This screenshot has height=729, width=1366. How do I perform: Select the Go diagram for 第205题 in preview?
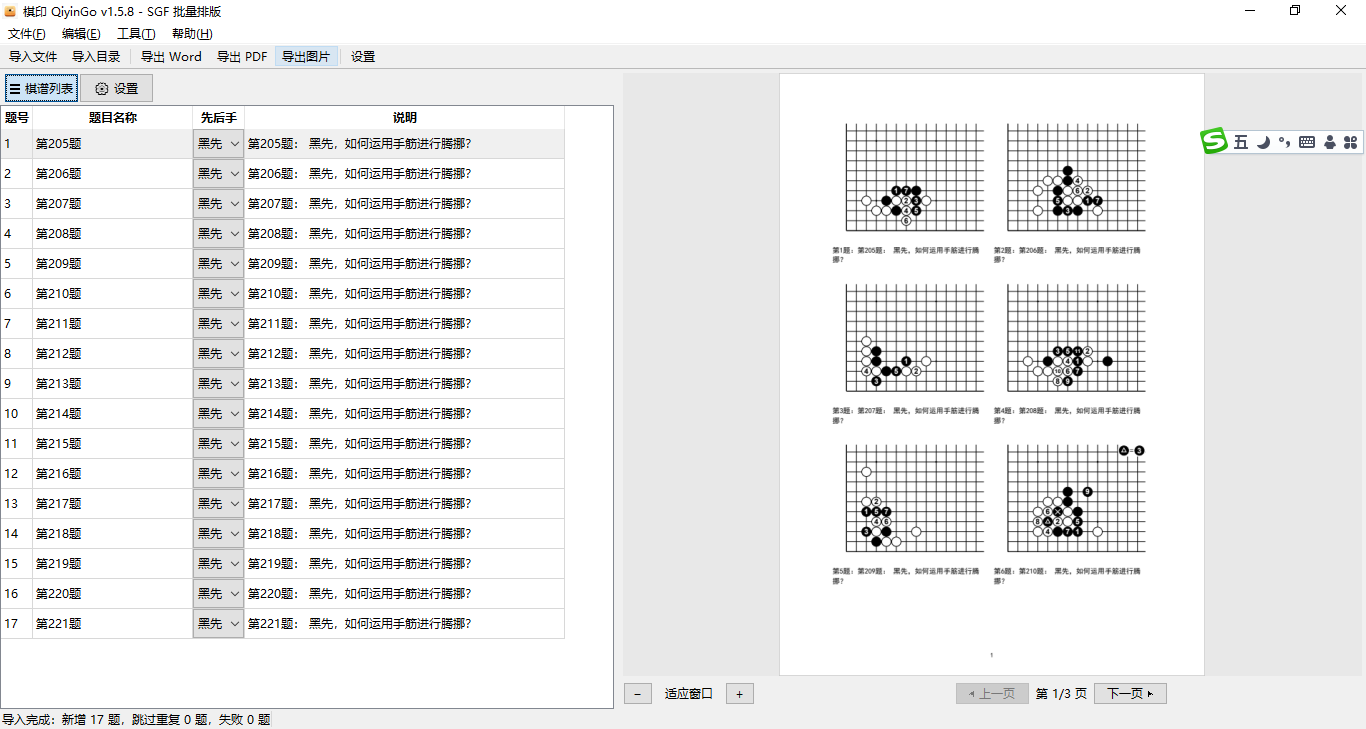point(914,177)
